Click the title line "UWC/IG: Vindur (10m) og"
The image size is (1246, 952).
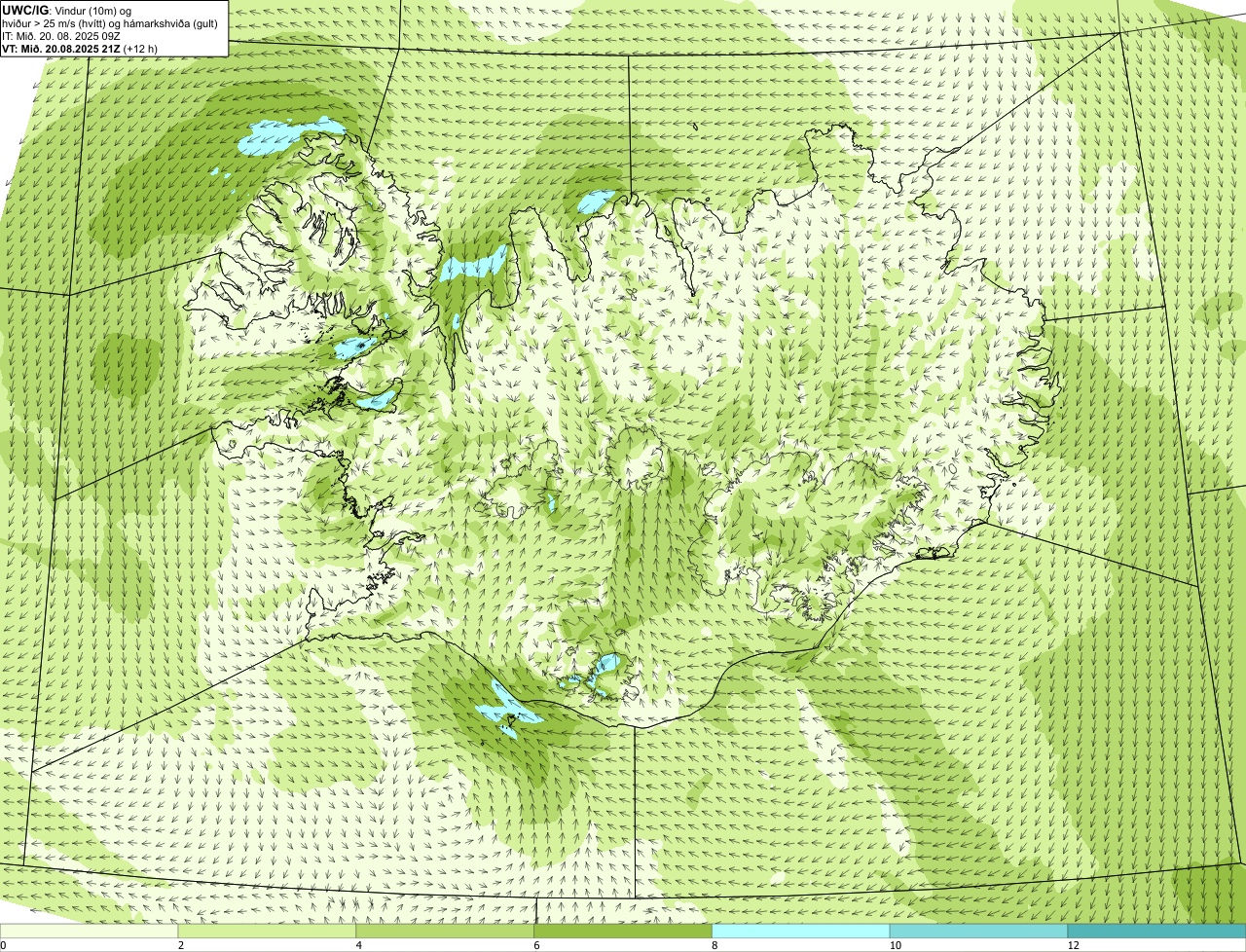67,11
